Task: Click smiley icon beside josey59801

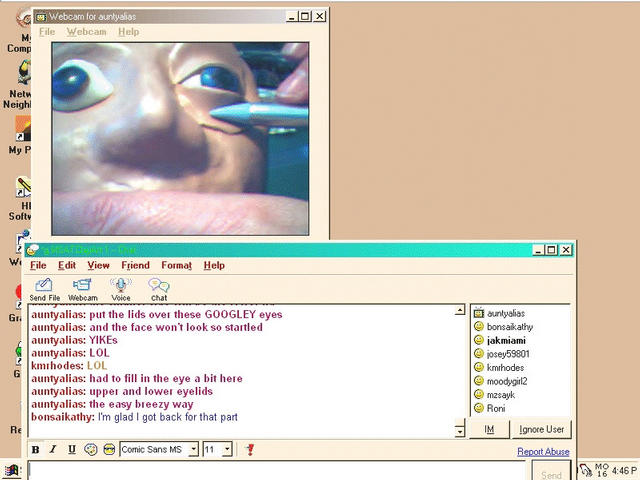Action: point(479,353)
